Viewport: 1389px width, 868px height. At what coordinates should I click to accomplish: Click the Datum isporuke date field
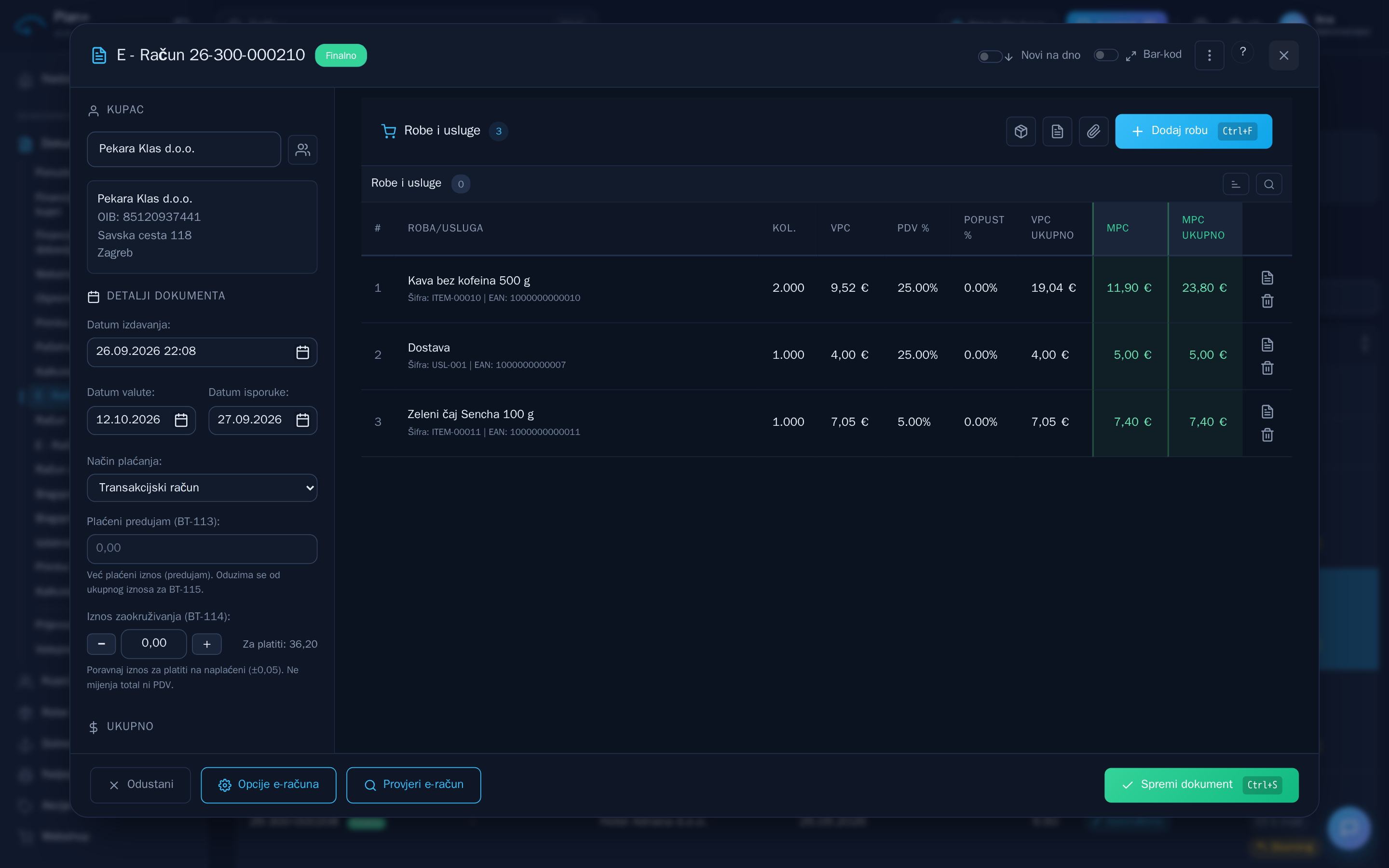coord(263,420)
